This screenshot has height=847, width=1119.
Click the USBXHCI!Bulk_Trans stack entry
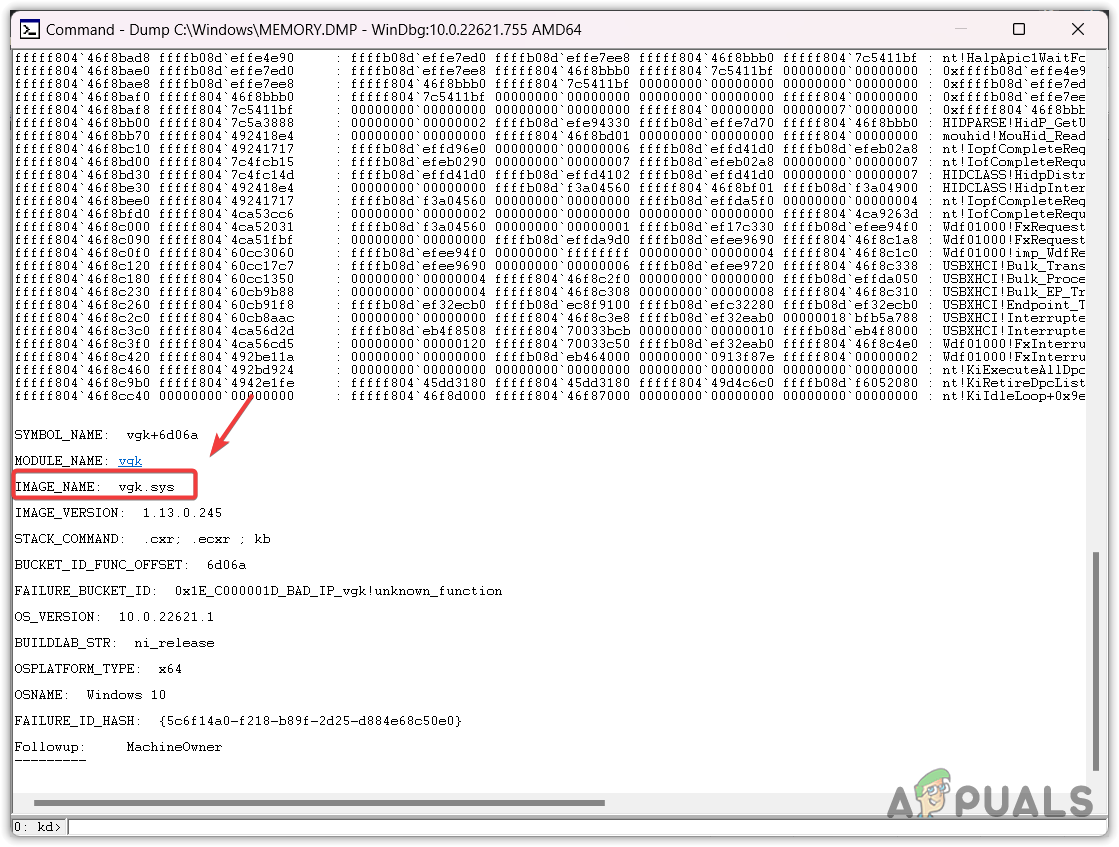pos(1013,266)
